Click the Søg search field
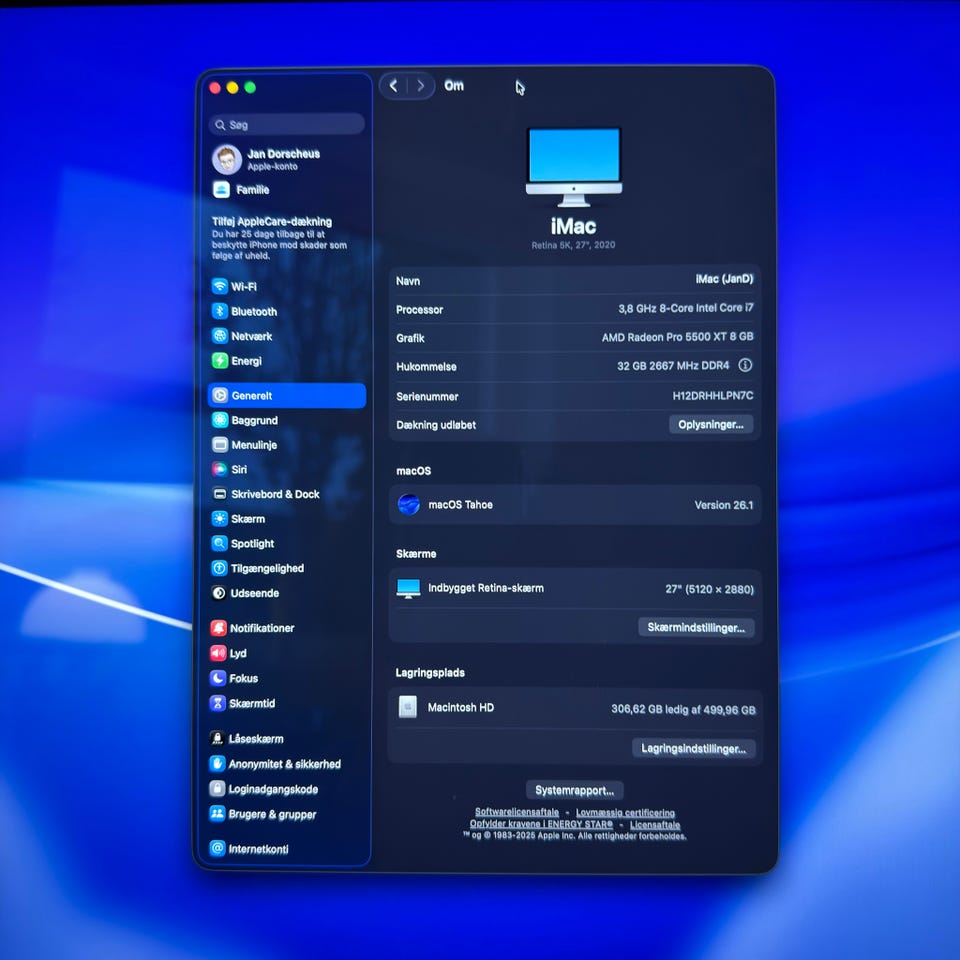 tap(287, 124)
